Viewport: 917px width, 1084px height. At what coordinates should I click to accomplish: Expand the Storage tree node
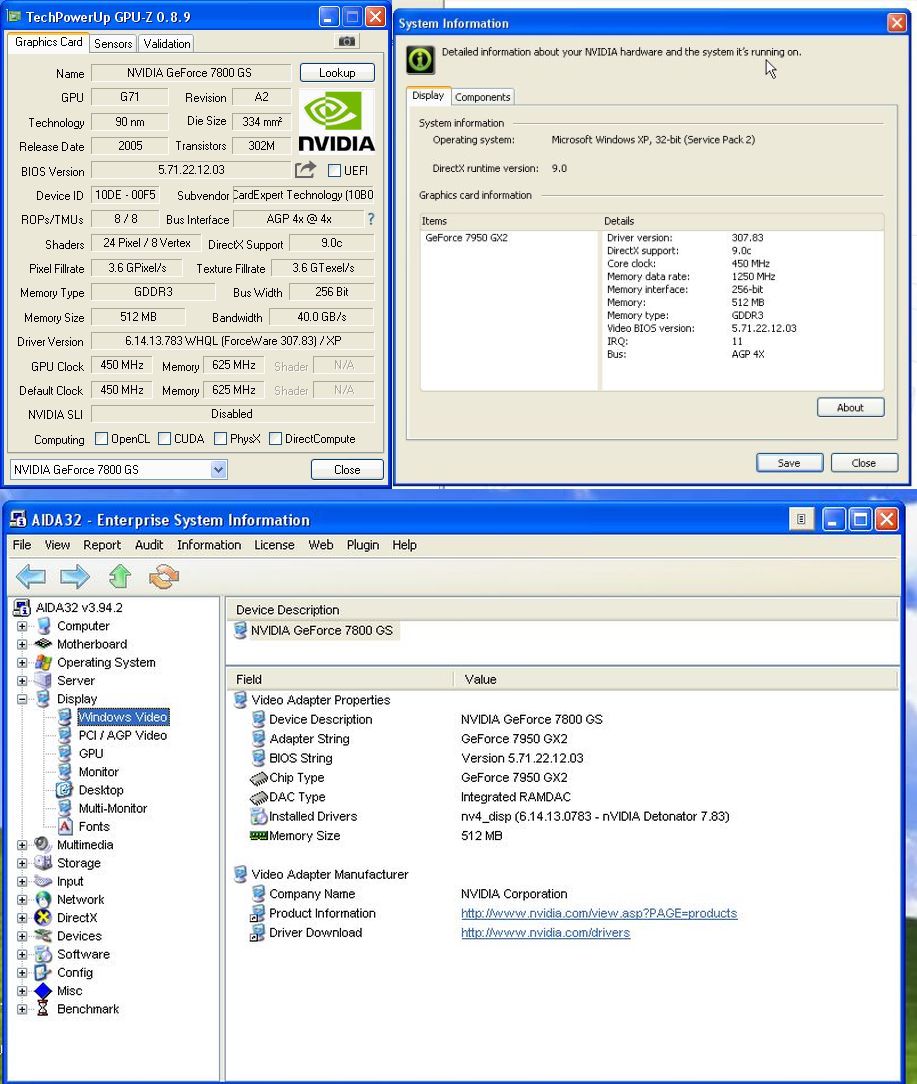tap(22, 863)
